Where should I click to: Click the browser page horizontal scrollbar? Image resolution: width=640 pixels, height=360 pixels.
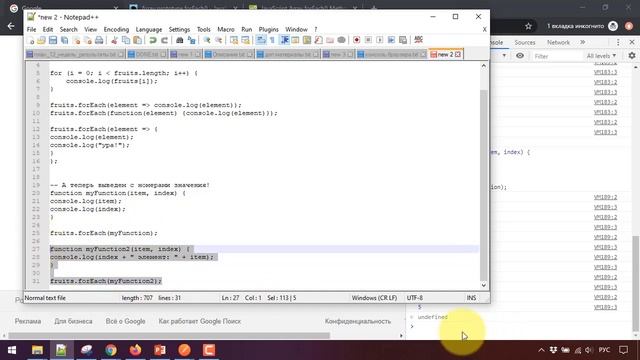169,336
